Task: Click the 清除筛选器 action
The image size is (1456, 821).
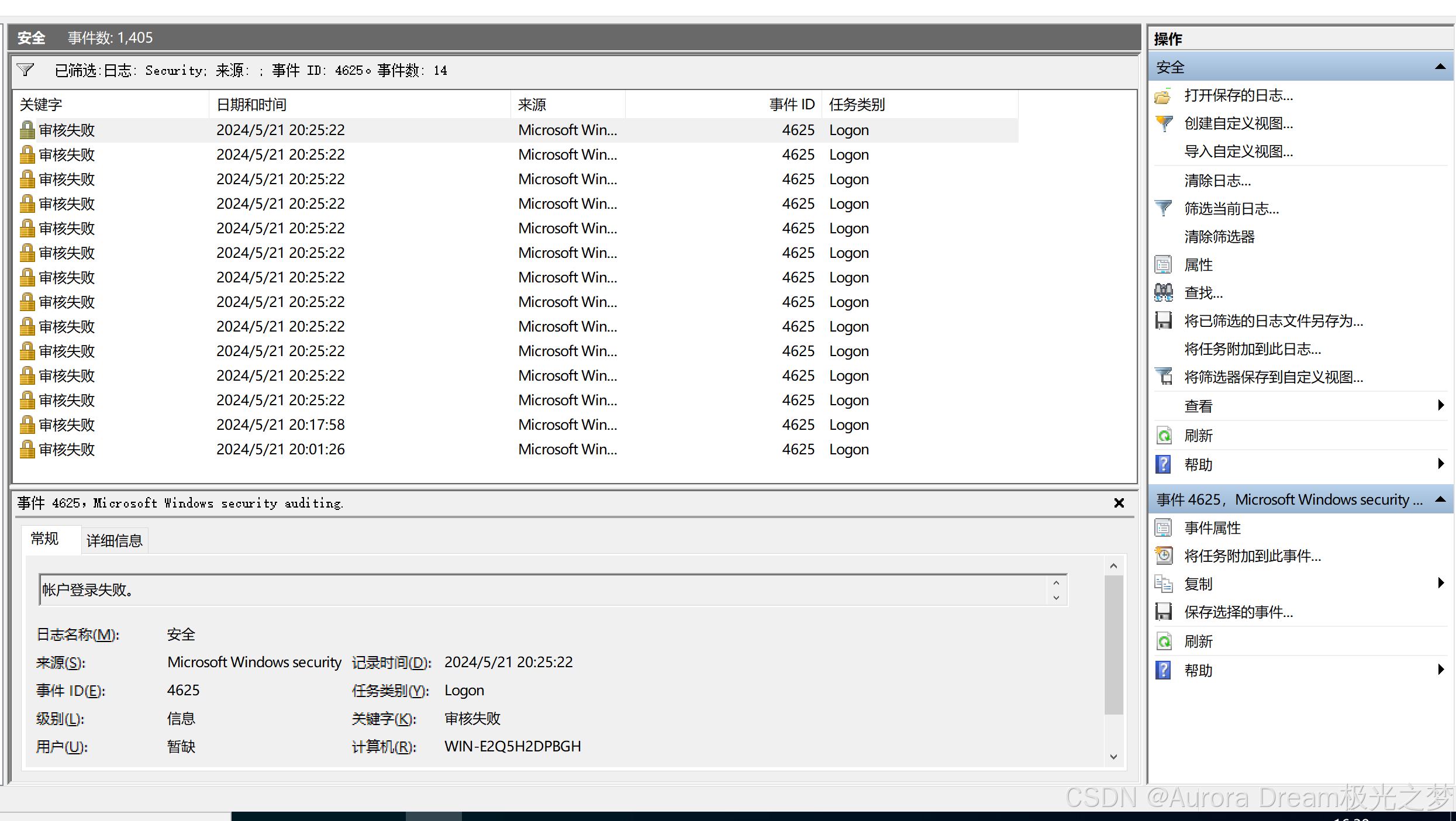Action: 1219,237
